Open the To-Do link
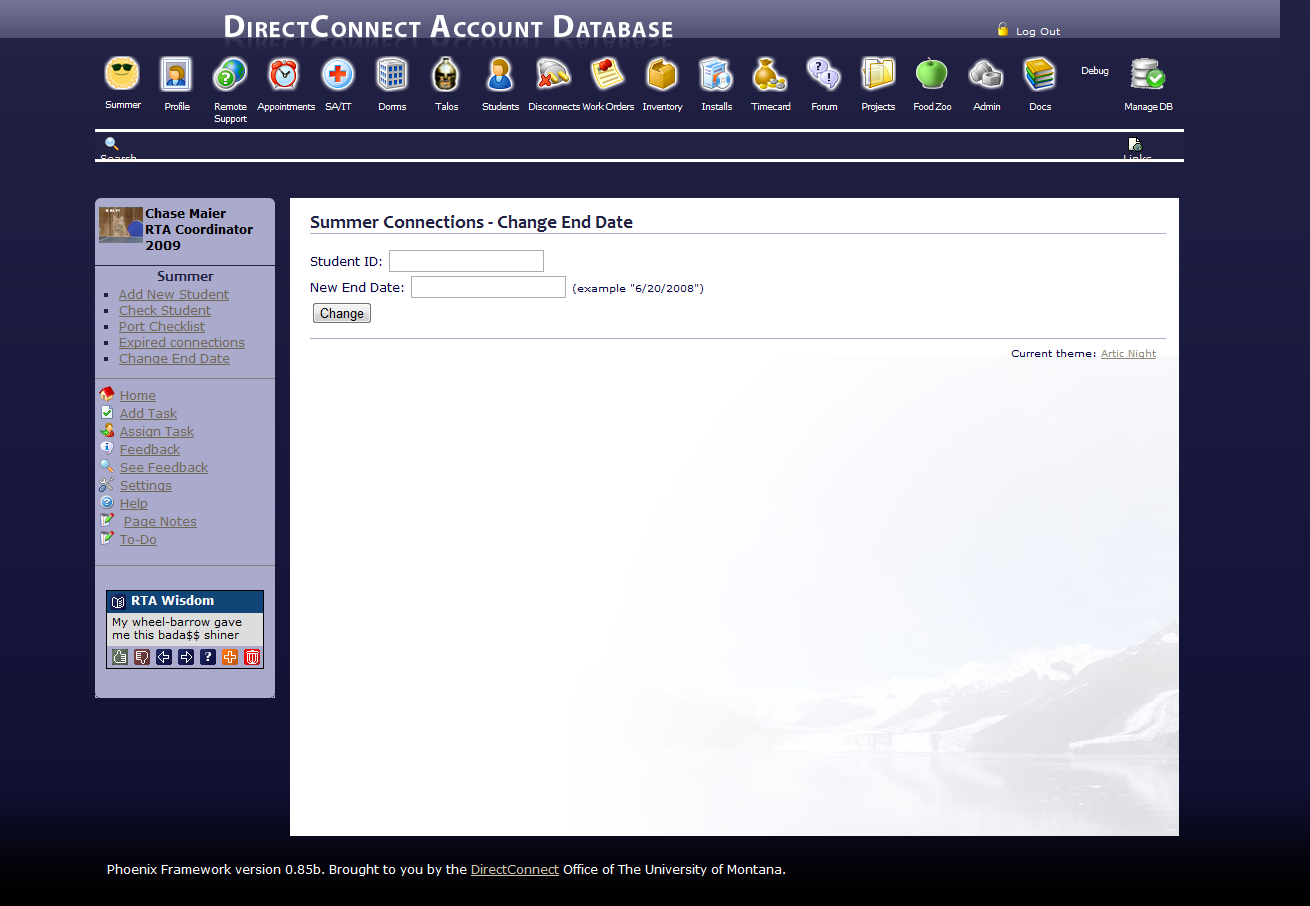The width and height of the screenshot is (1310, 906). point(138,539)
